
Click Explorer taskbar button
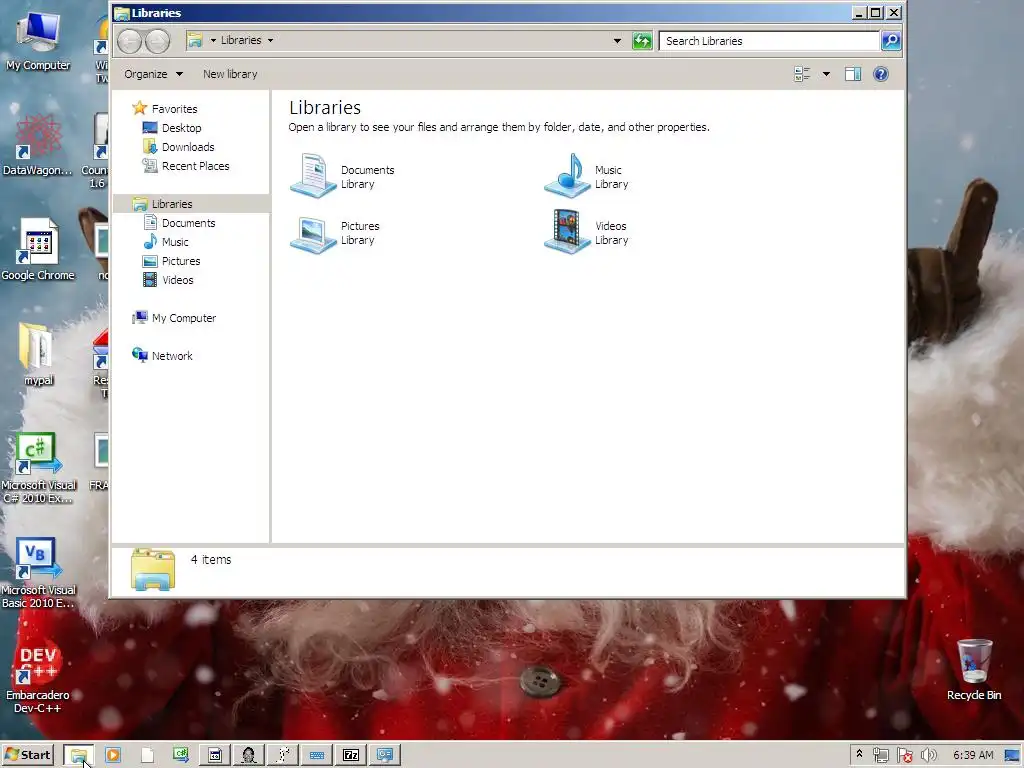pos(79,755)
